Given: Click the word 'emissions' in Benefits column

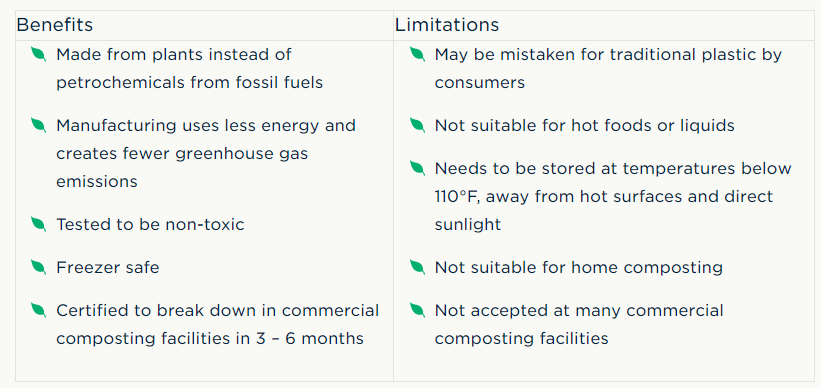Looking at the screenshot, I should point(97,182).
